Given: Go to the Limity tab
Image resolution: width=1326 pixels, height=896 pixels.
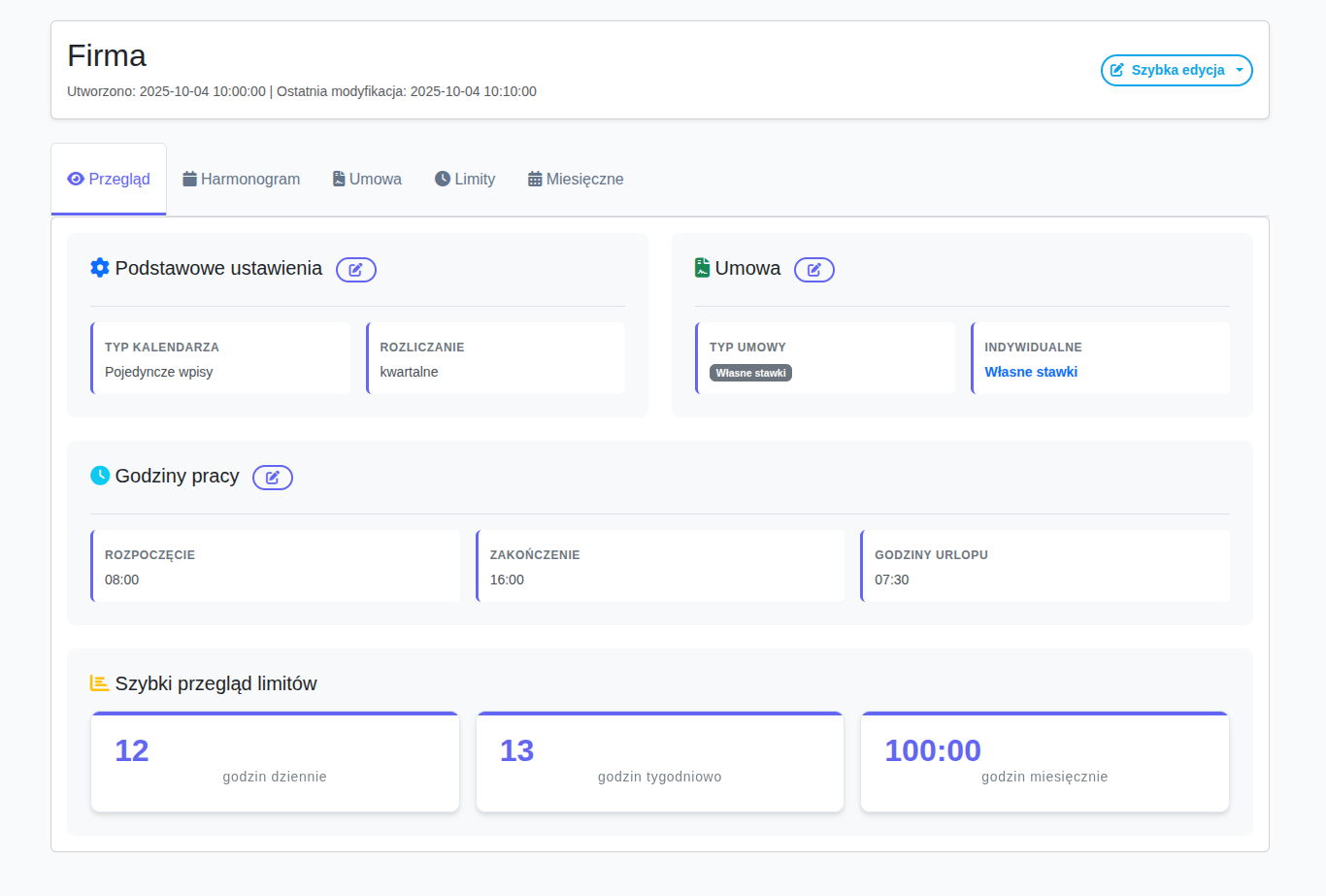Looking at the screenshot, I should click(465, 180).
